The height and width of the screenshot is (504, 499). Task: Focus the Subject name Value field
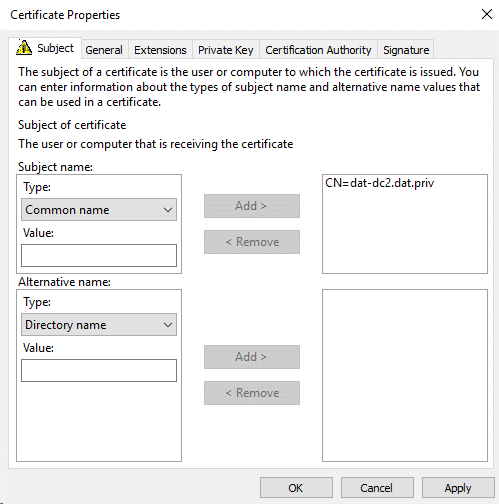[99, 255]
